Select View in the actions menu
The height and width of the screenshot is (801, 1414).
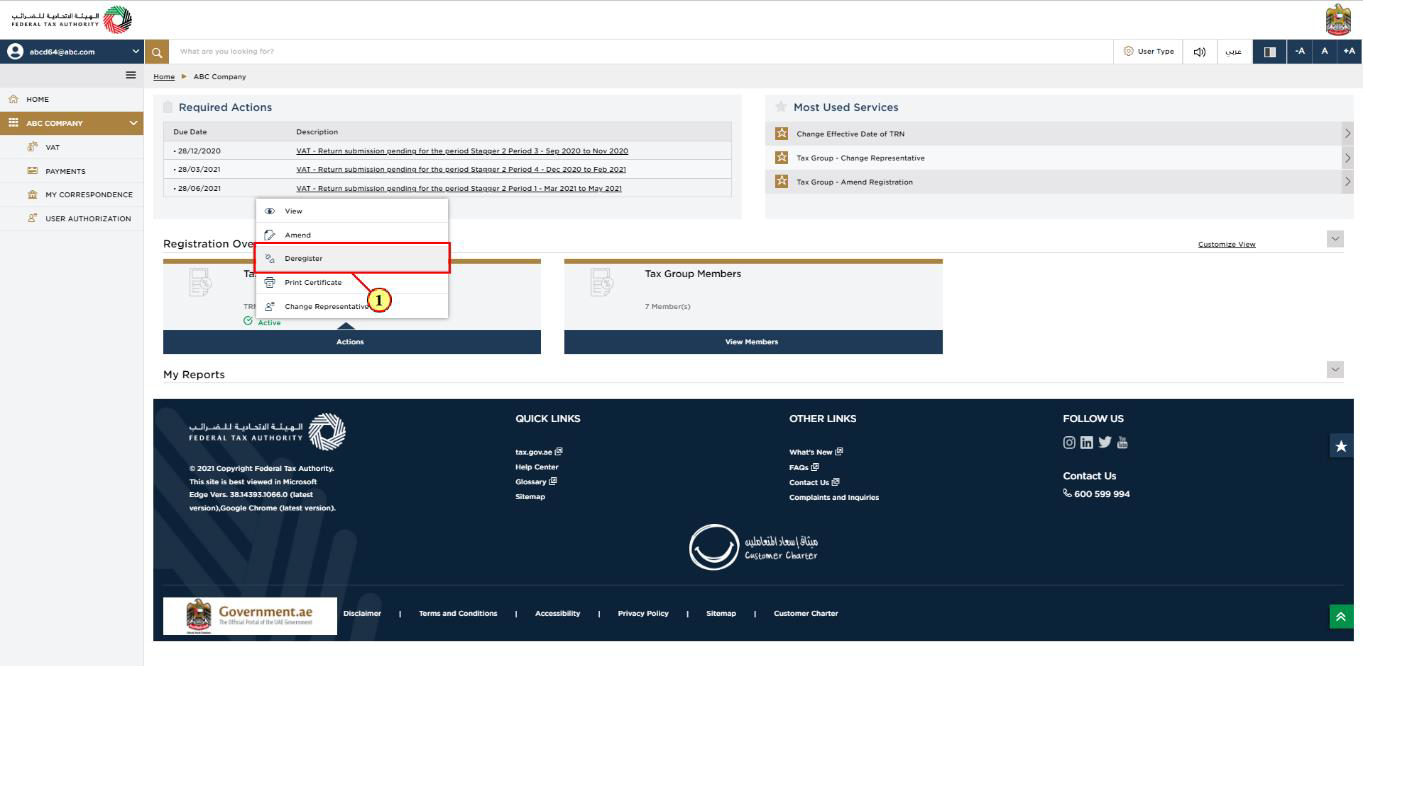352,211
